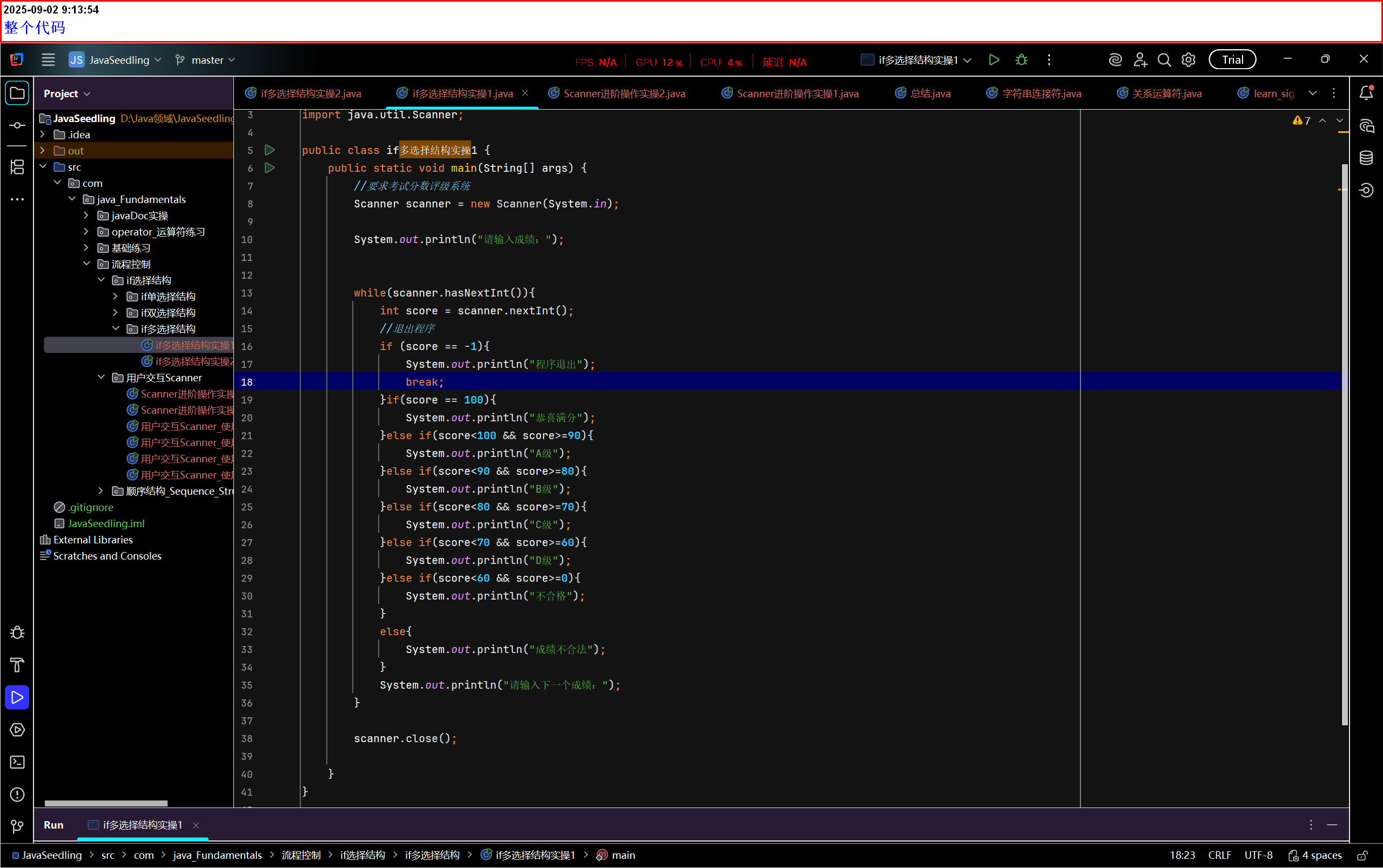The image size is (1383, 868).
Task: Collapse the 流程控制 package
Action: [x=86, y=264]
